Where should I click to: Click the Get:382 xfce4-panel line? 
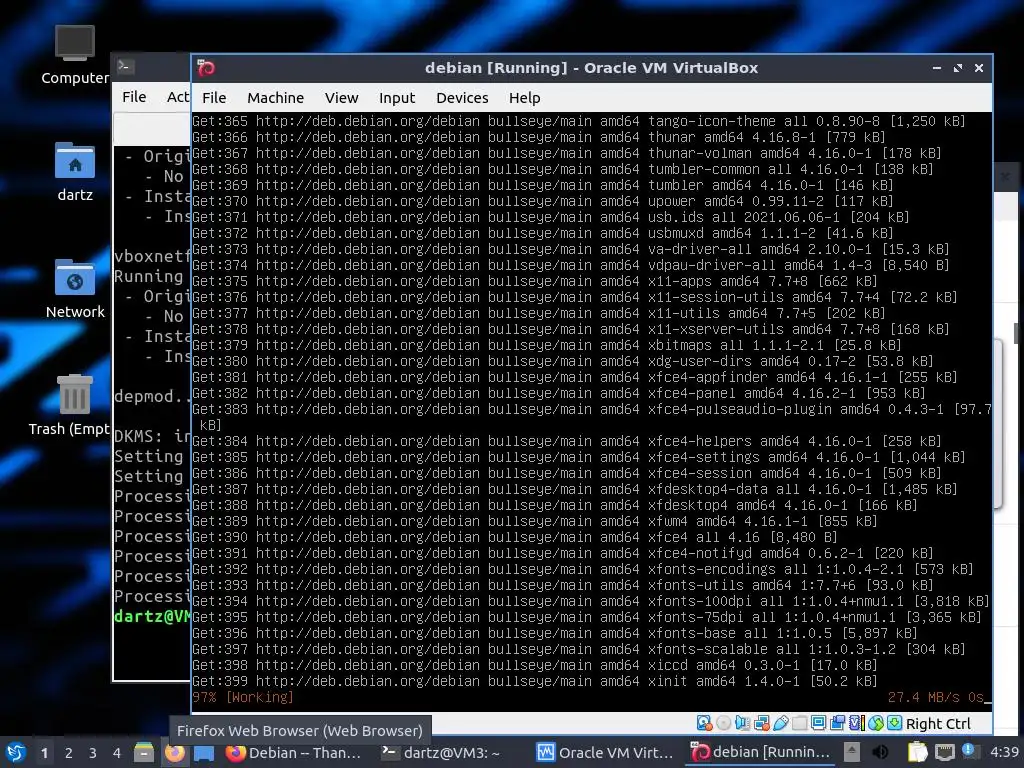tap(558, 394)
